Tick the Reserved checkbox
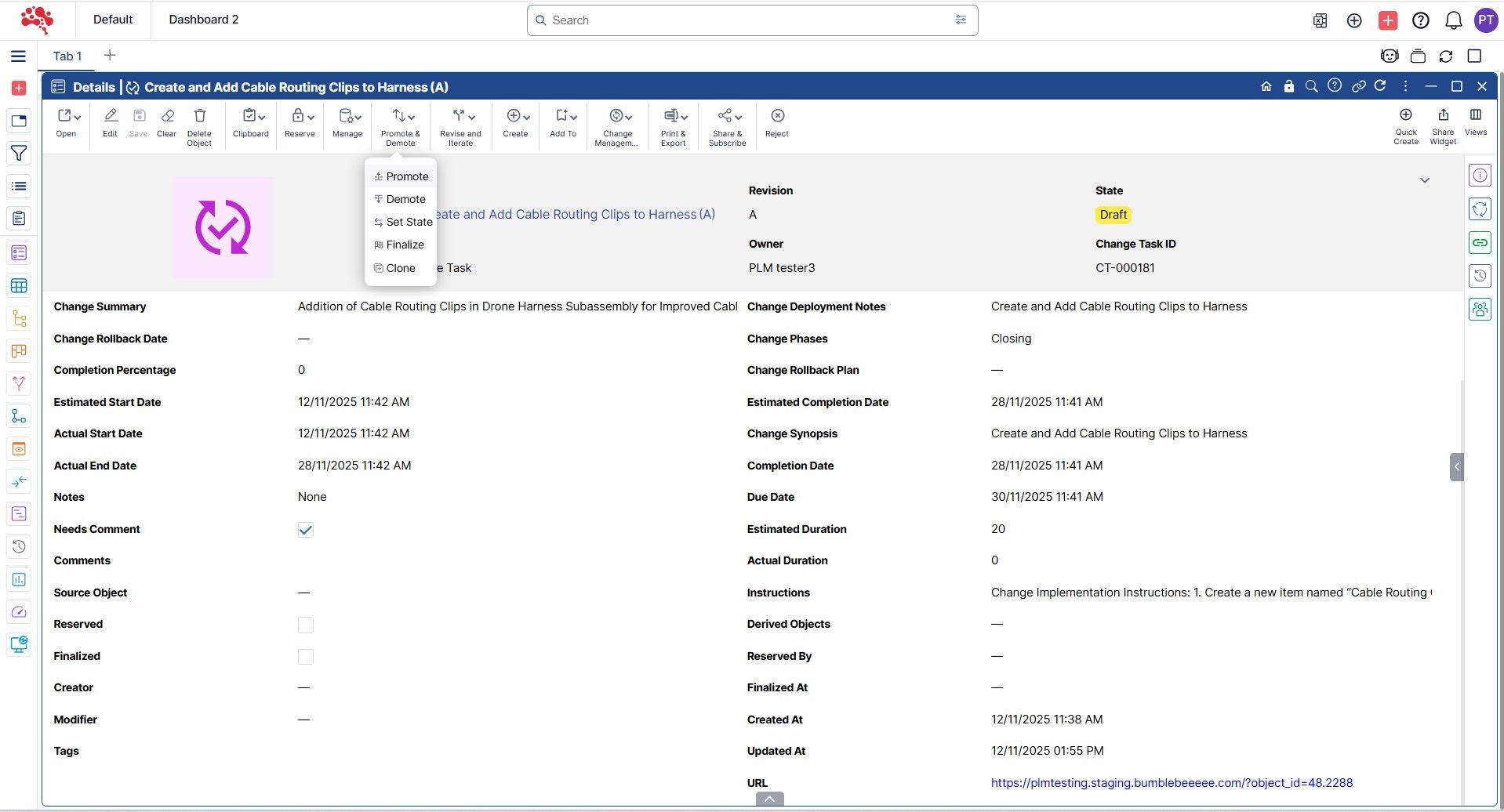1504x812 pixels. 306,625
